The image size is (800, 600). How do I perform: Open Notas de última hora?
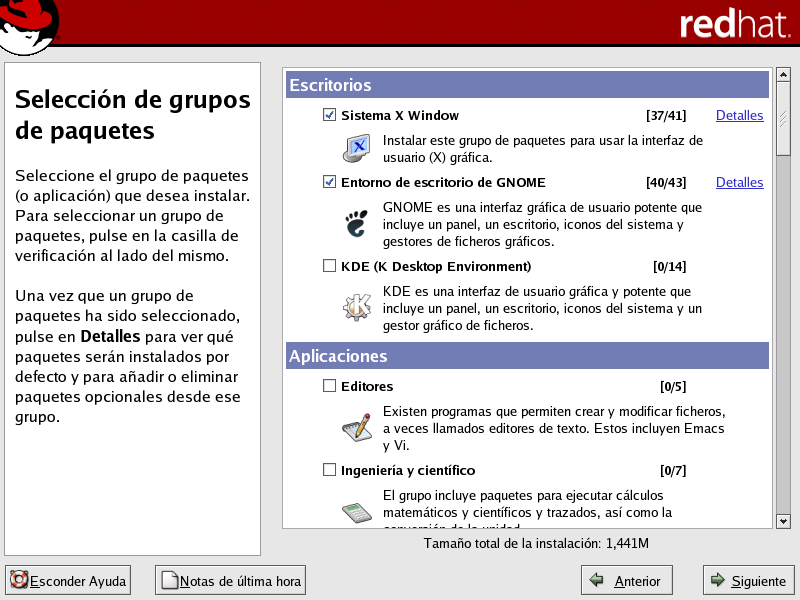pyautogui.click(x=230, y=580)
